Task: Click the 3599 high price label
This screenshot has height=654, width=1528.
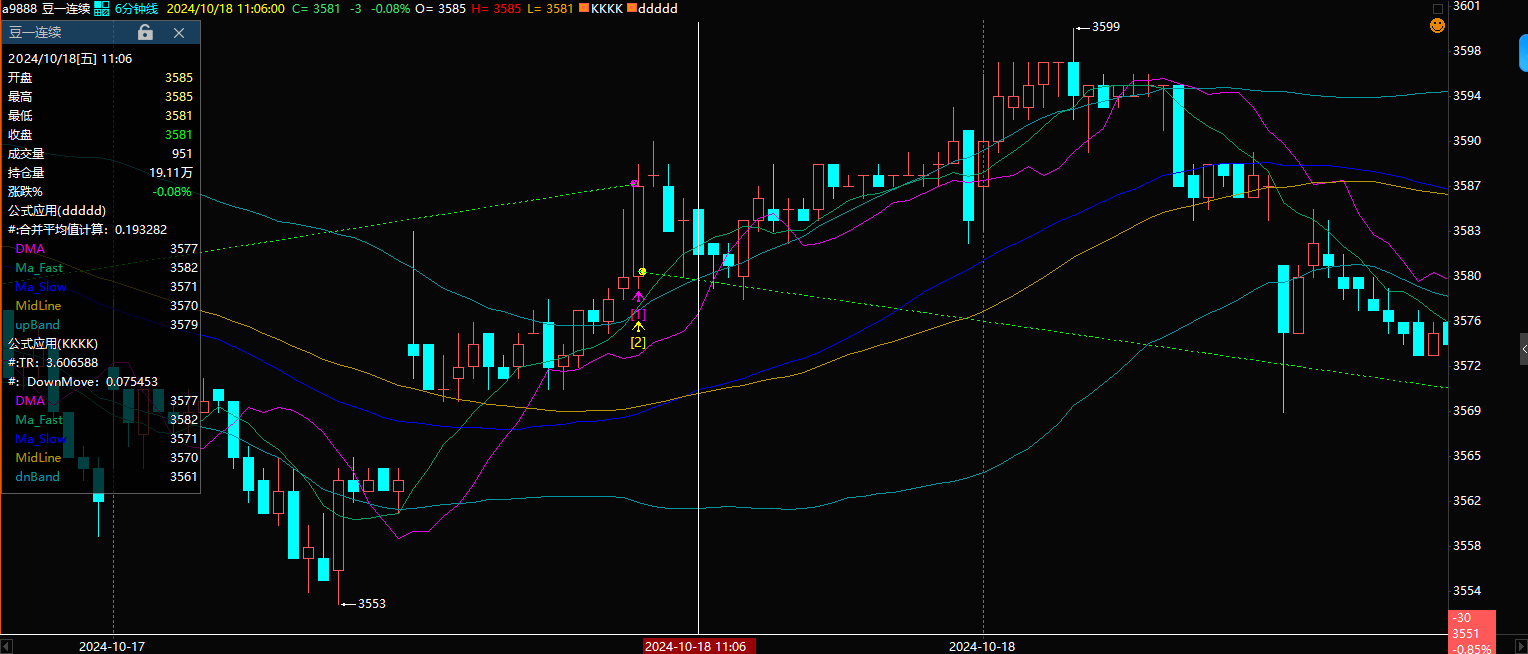Action: click(x=1105, y=27)
